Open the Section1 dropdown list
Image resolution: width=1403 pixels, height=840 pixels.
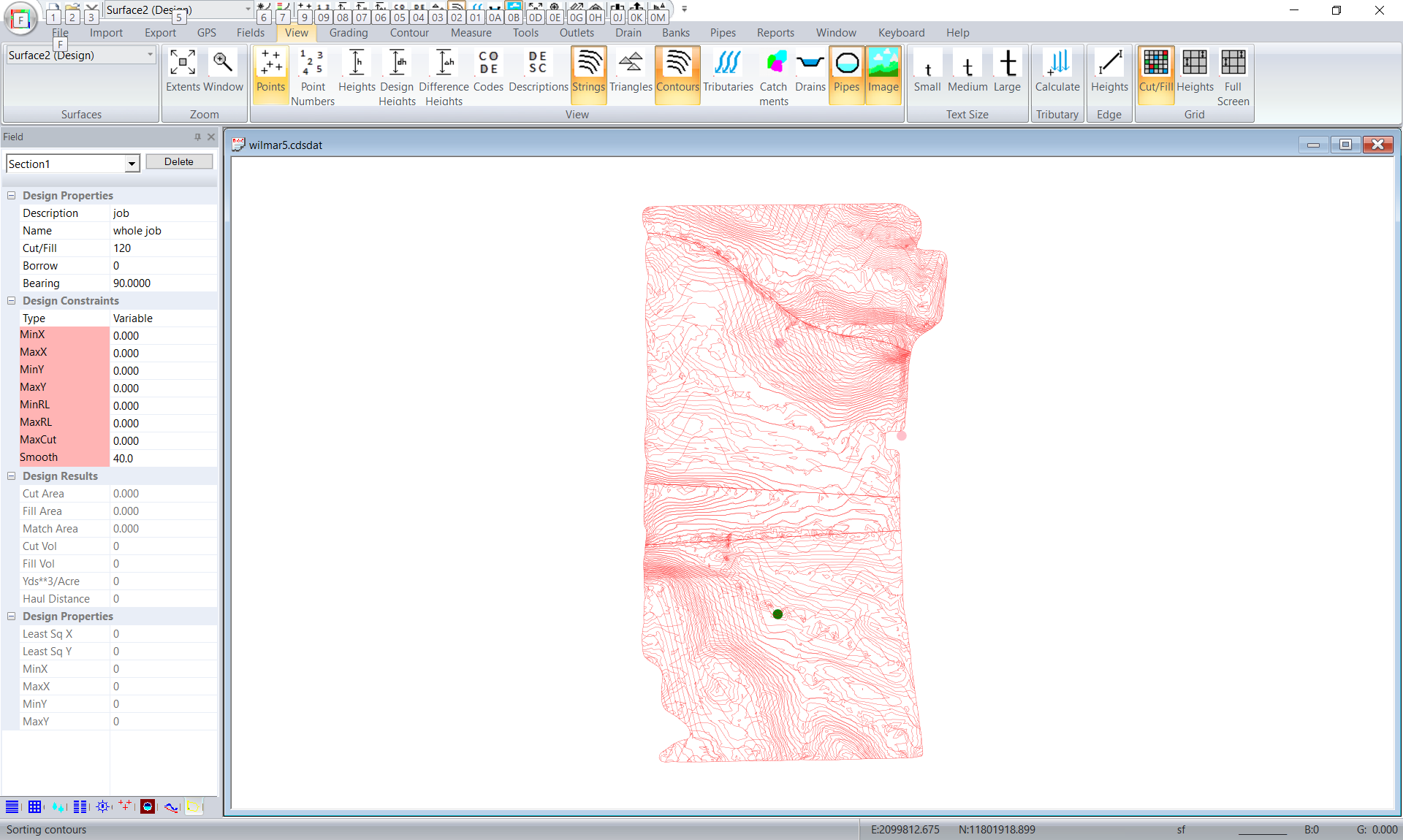(132, 164)
